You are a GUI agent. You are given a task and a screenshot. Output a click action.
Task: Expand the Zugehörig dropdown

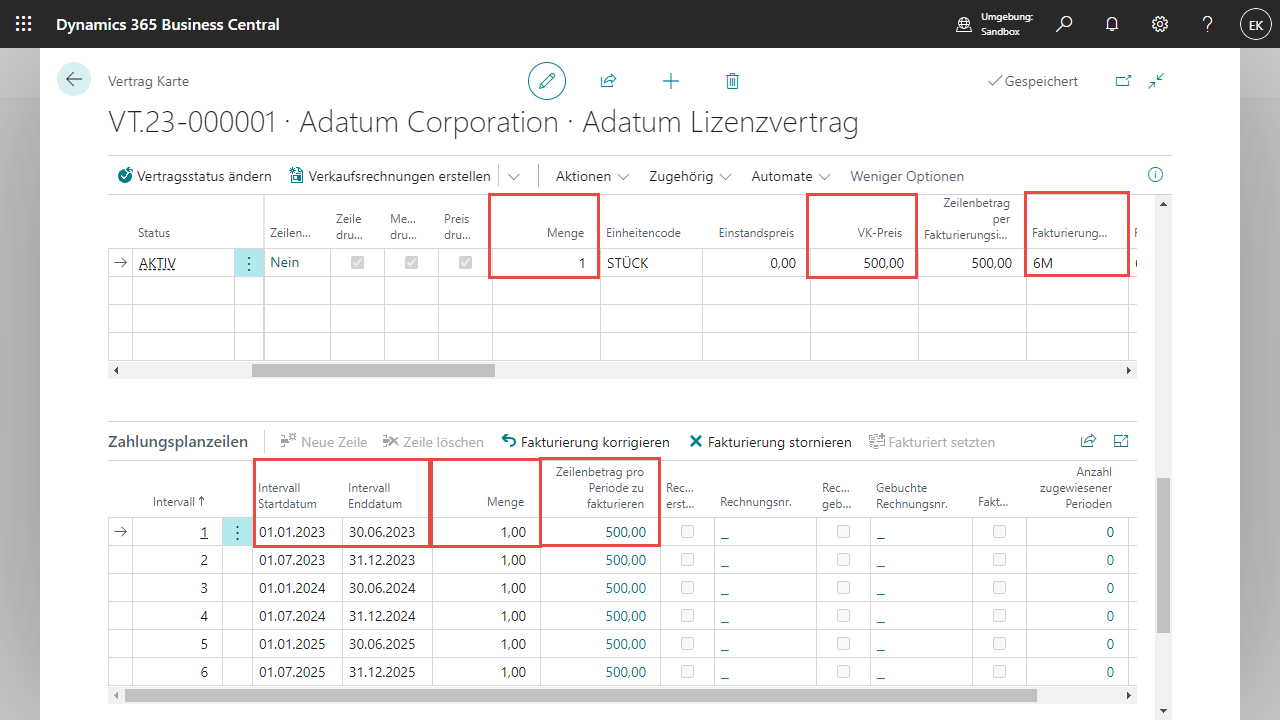click(690, 176)
